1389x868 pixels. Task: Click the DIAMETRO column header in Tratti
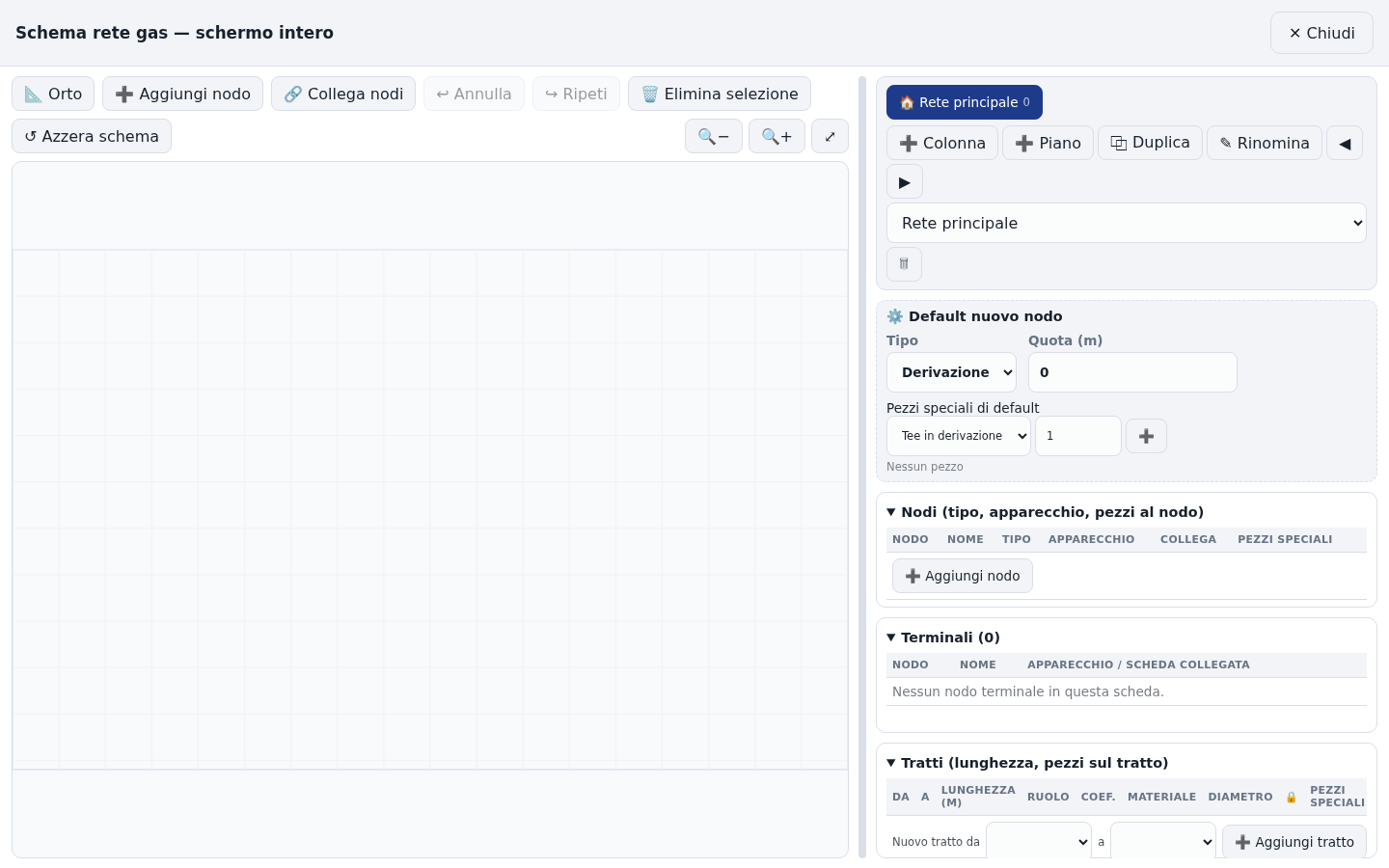[x=1240, y=797]
